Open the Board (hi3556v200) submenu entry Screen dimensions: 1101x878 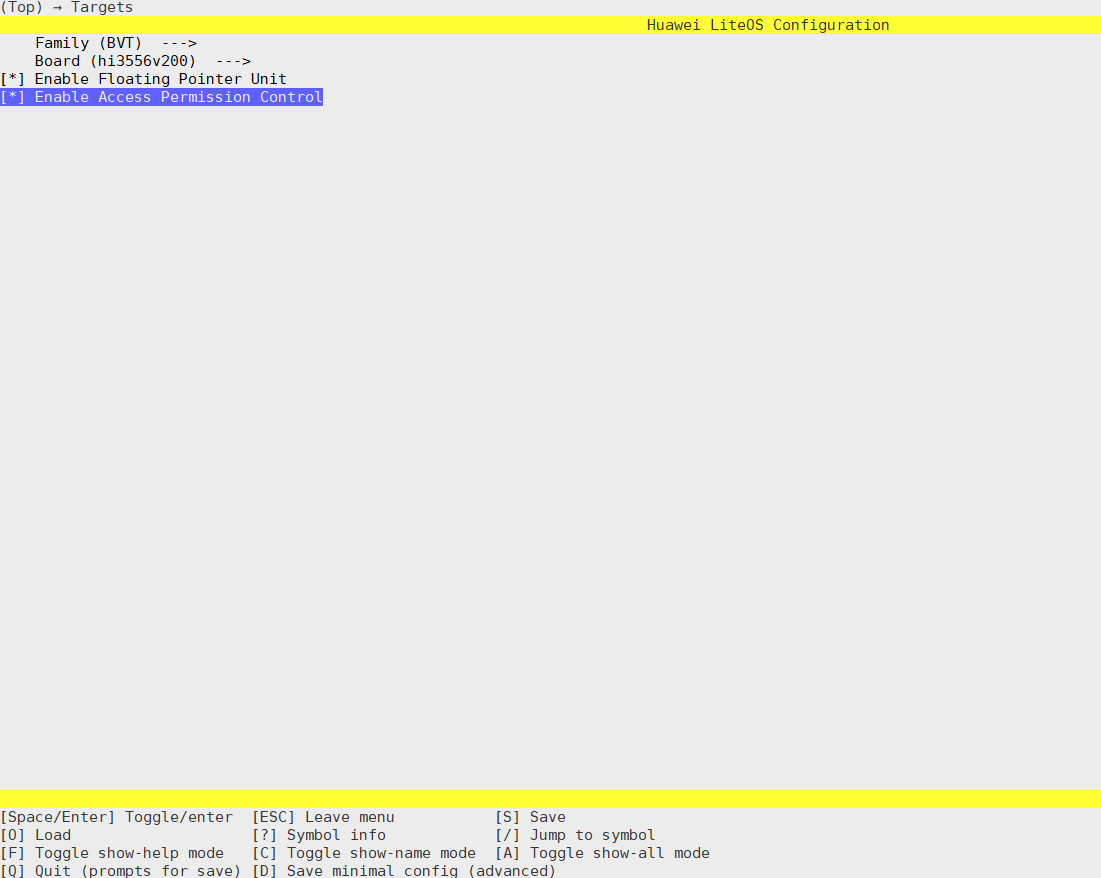(115, 61)
